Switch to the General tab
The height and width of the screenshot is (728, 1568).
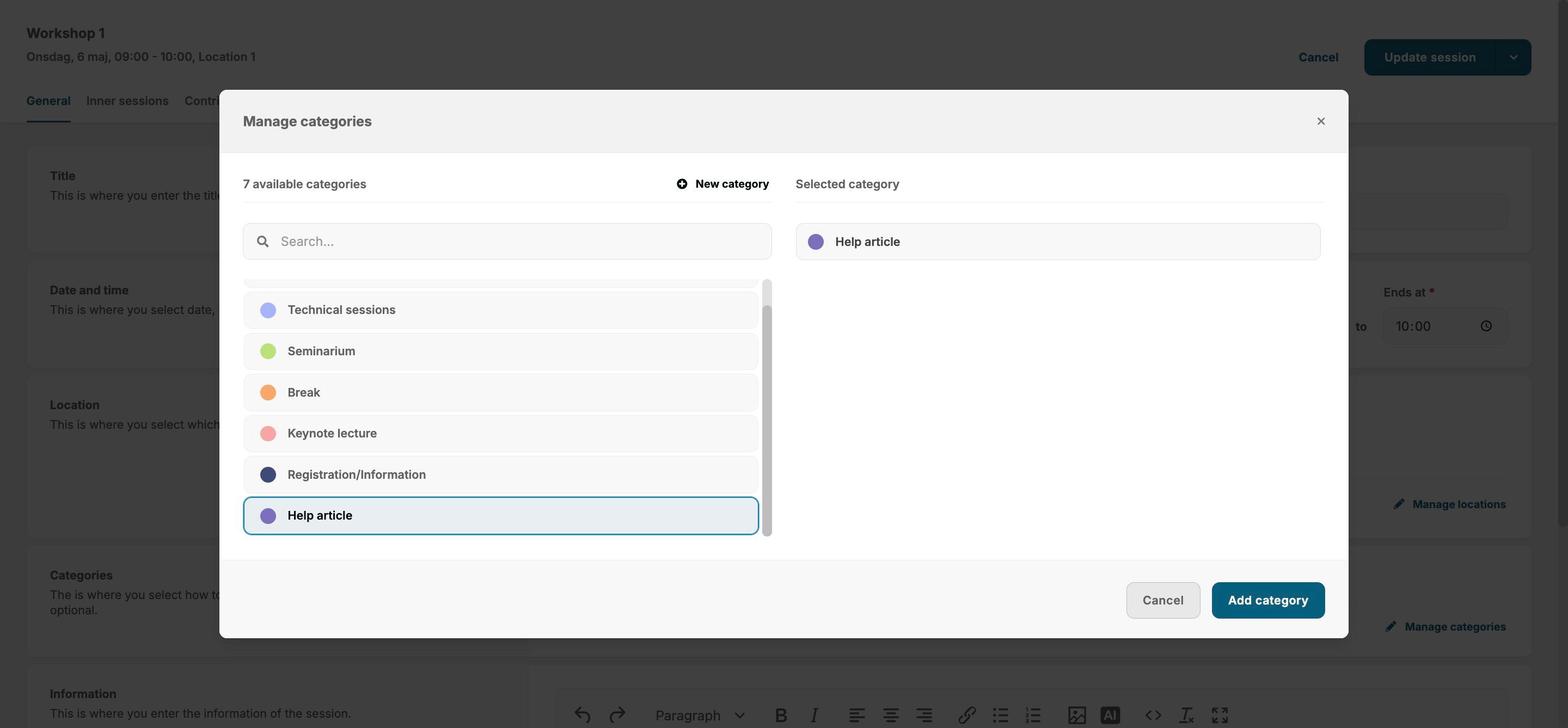48,101
